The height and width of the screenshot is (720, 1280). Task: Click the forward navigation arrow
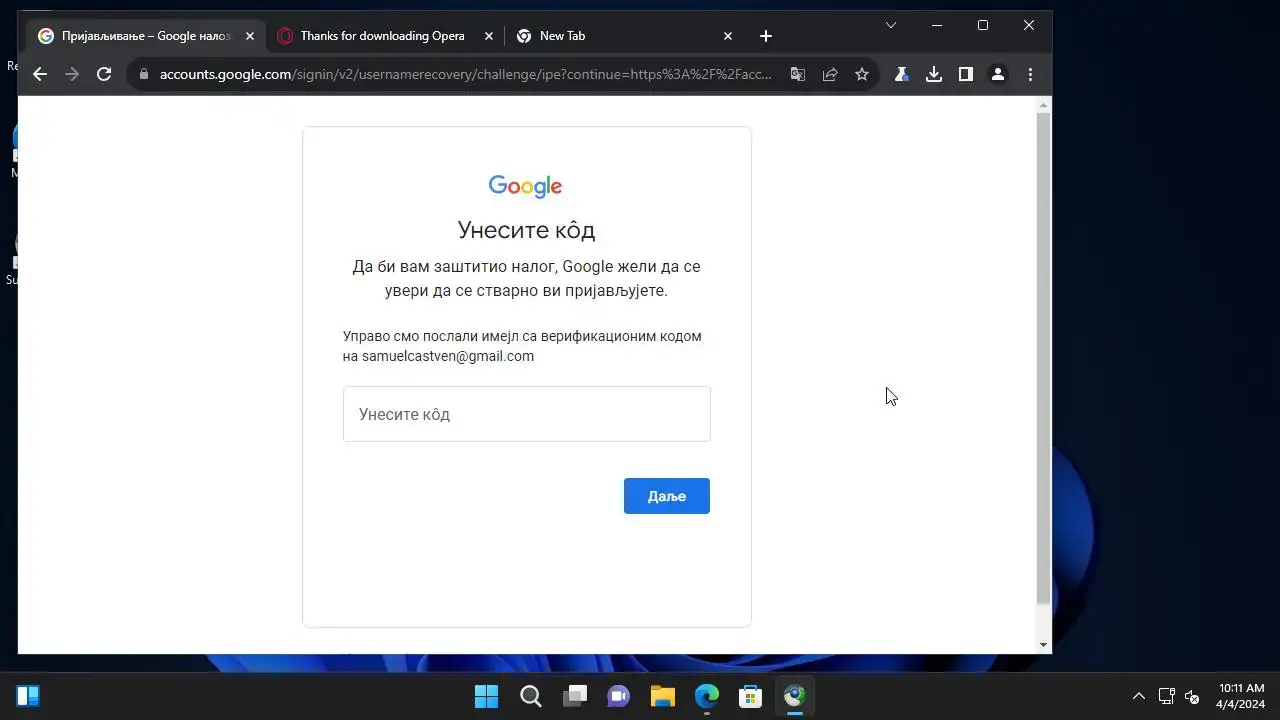tap(72, 74)
